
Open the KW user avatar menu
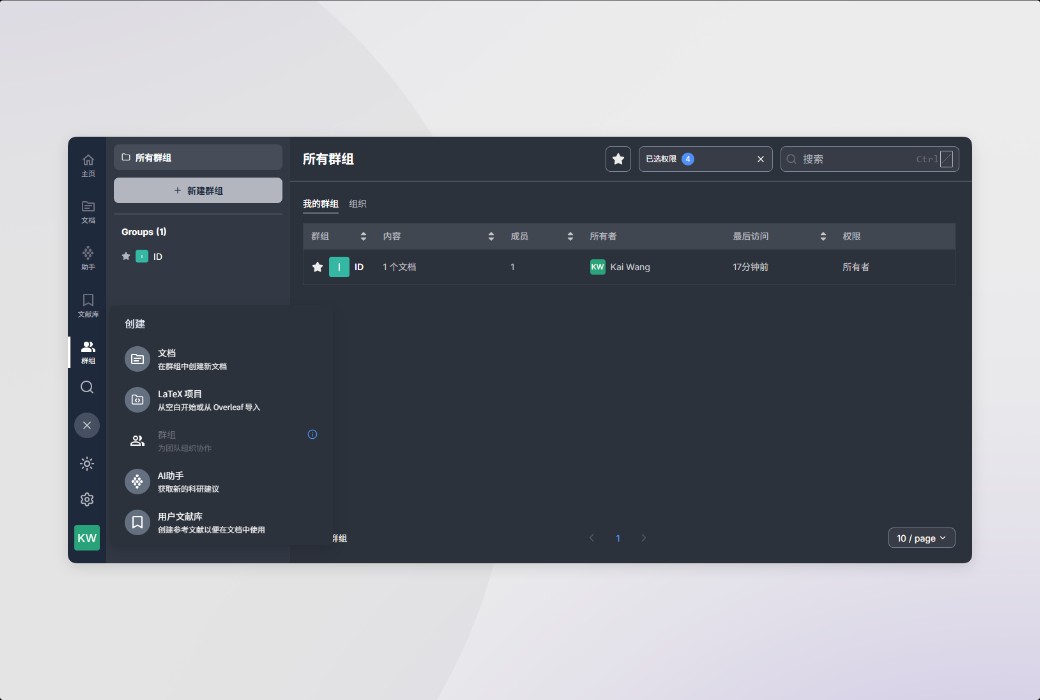[x=87, y=537]
